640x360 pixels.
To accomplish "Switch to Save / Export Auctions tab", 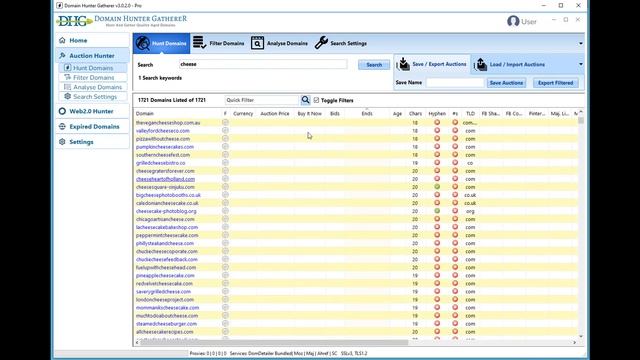I will click(x=432, y=64).
